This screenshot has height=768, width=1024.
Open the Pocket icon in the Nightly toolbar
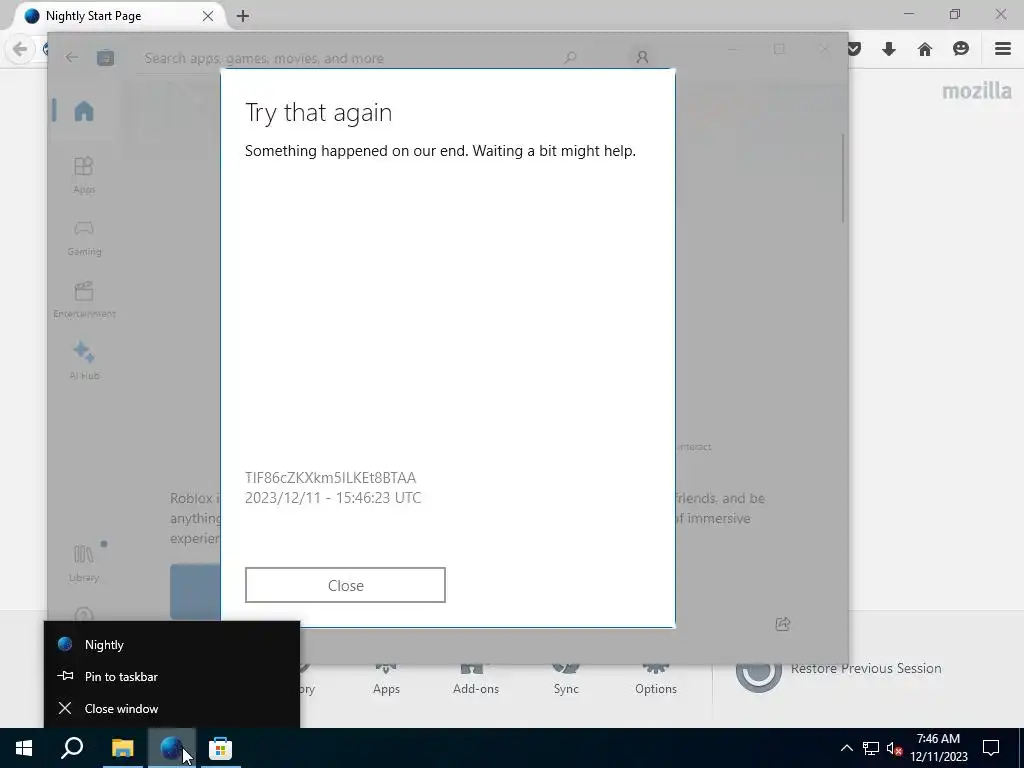[x=854, y=49]
